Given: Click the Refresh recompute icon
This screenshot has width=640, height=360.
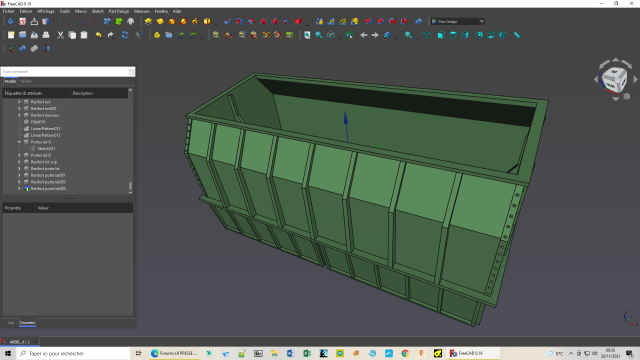Looking at the screenshot, I should tap(125, 35).
